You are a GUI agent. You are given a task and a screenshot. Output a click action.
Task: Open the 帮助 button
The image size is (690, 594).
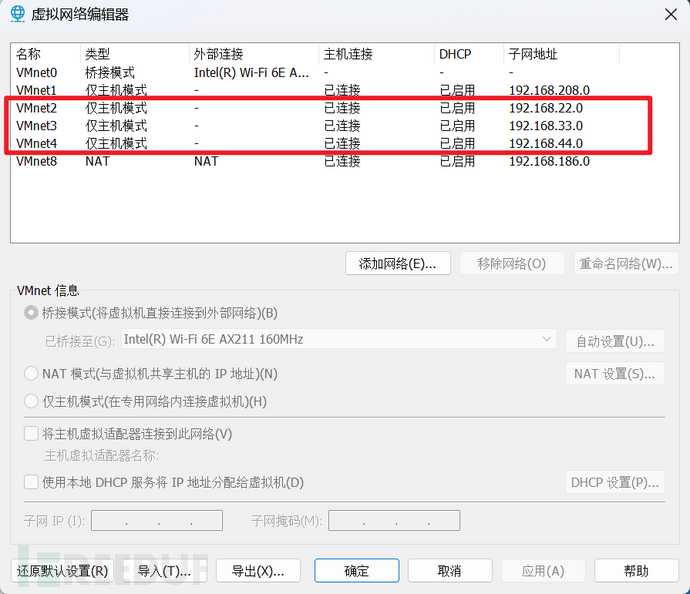coord(636,571)
